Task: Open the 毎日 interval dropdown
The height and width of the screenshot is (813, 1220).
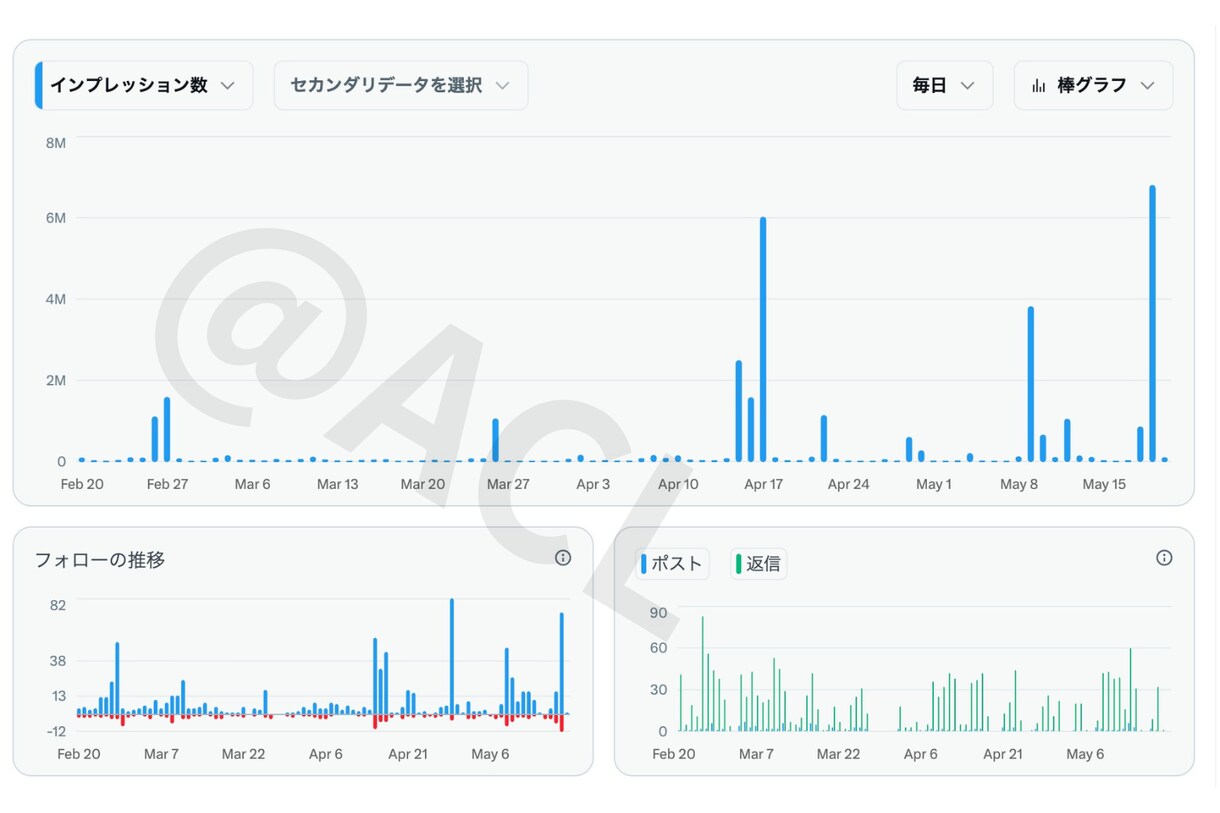Action: (944, 85)
